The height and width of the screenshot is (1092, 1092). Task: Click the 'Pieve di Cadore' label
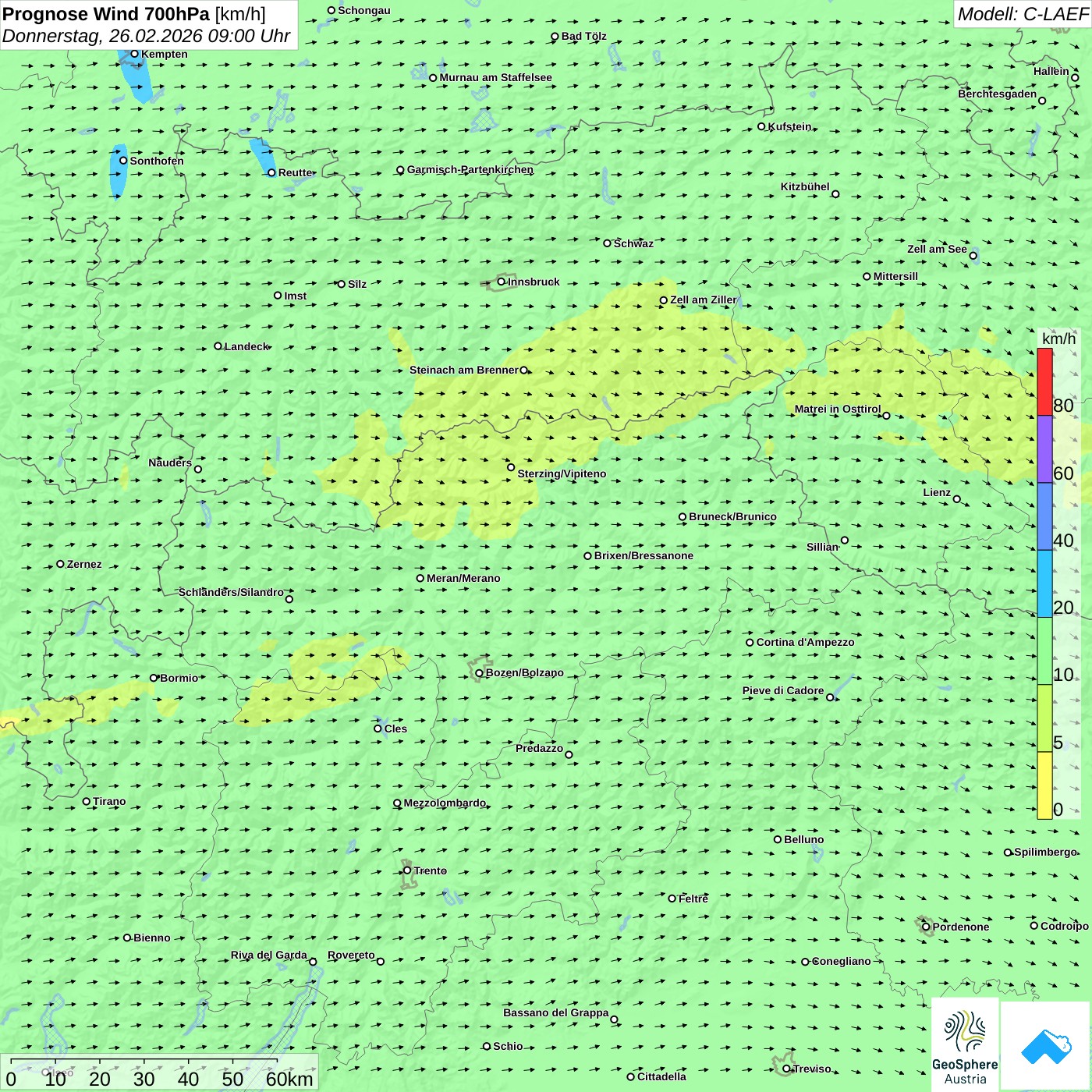(x=783, y=690)
